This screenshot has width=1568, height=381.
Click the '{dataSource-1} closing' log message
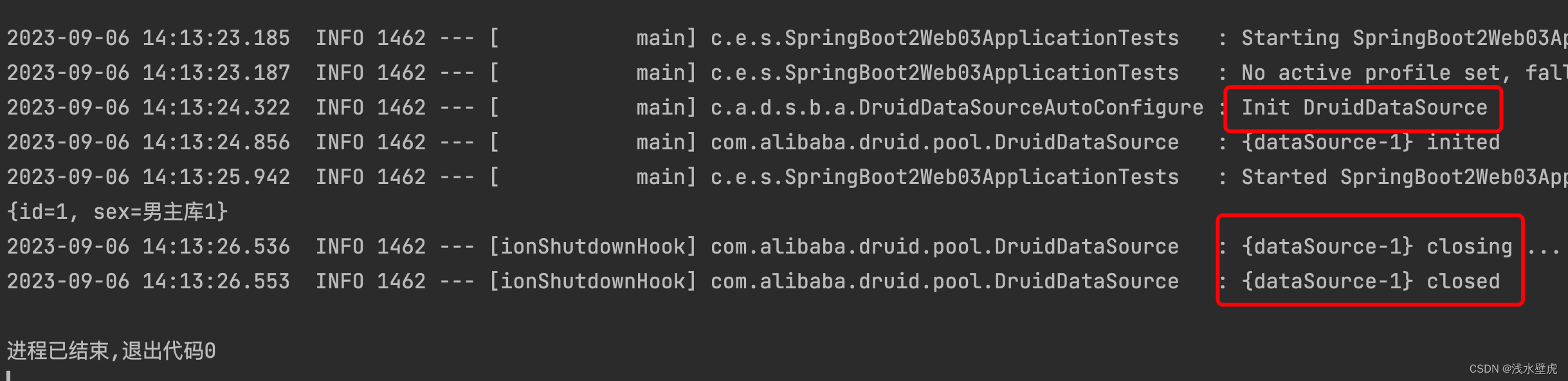[1376, 246]
